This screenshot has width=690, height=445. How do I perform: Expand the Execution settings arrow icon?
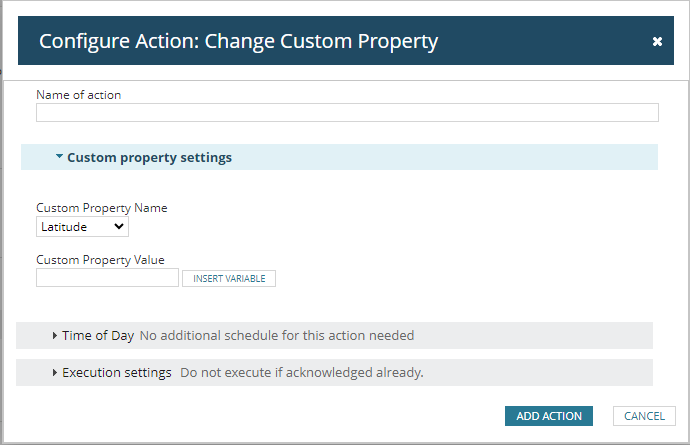coord(55,373)
